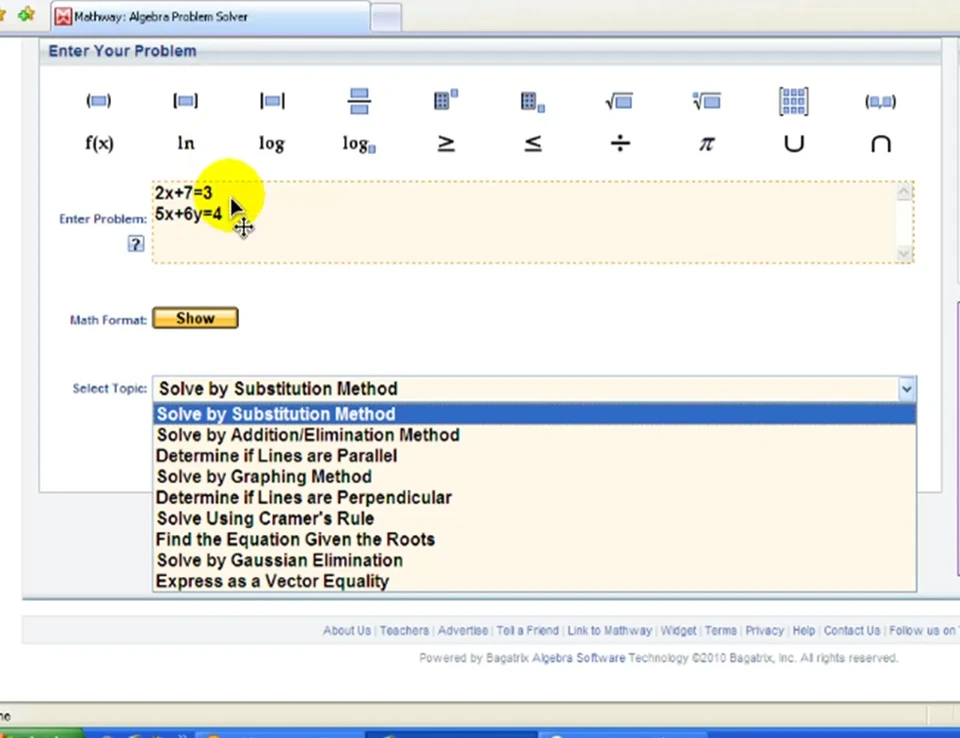The image size is (960, 738).
Task: Choose Determine if Lines are Parallel
Action: 534,456
